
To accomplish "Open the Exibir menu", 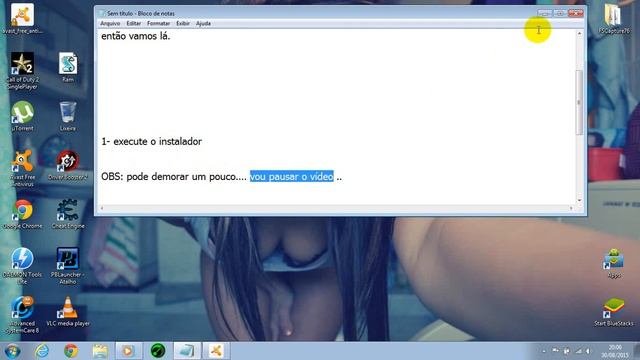I will tap(183, 23).
